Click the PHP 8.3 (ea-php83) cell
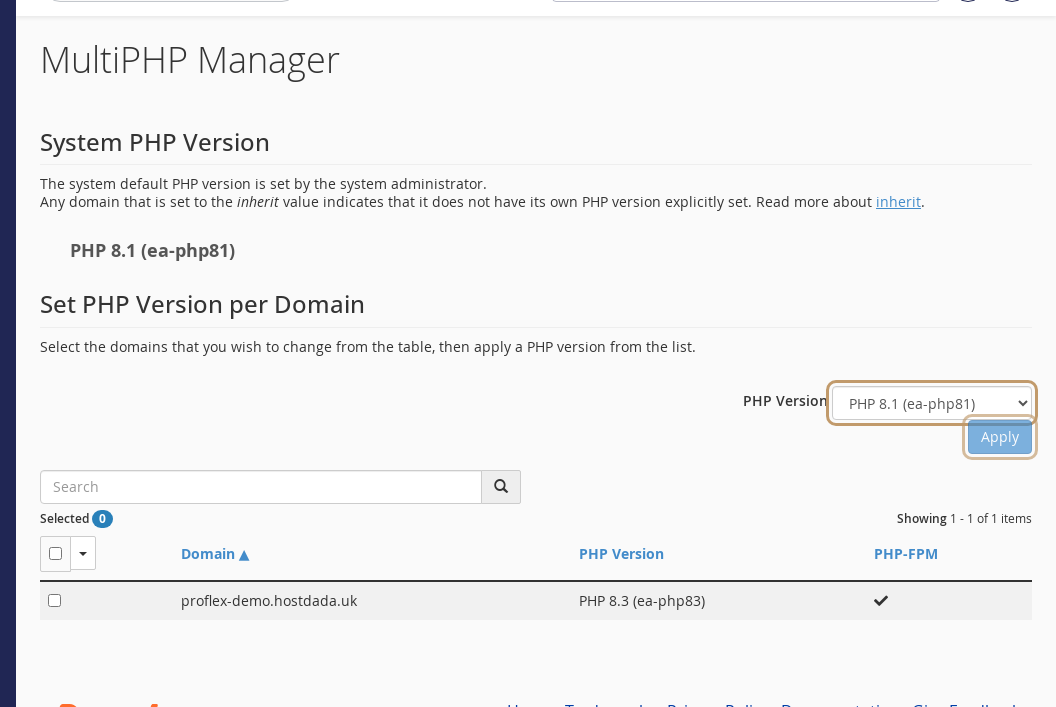The height and width of the screenshot is (707, 1056). pyautogui.click(x=642, y=601)
